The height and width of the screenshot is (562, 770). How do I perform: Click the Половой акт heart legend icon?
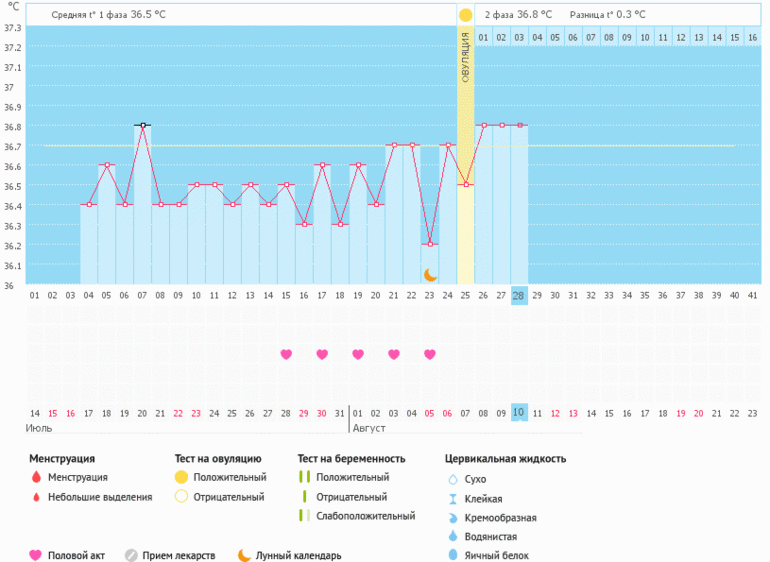[x=36, y=556]
